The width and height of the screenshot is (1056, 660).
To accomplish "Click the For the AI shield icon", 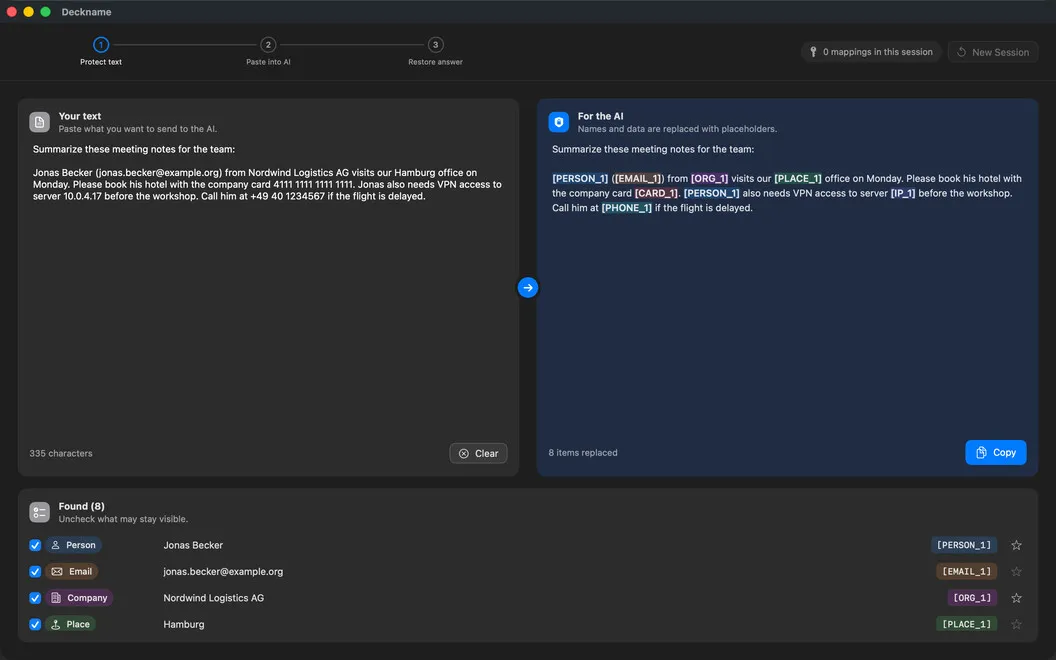I will point(558,122).
